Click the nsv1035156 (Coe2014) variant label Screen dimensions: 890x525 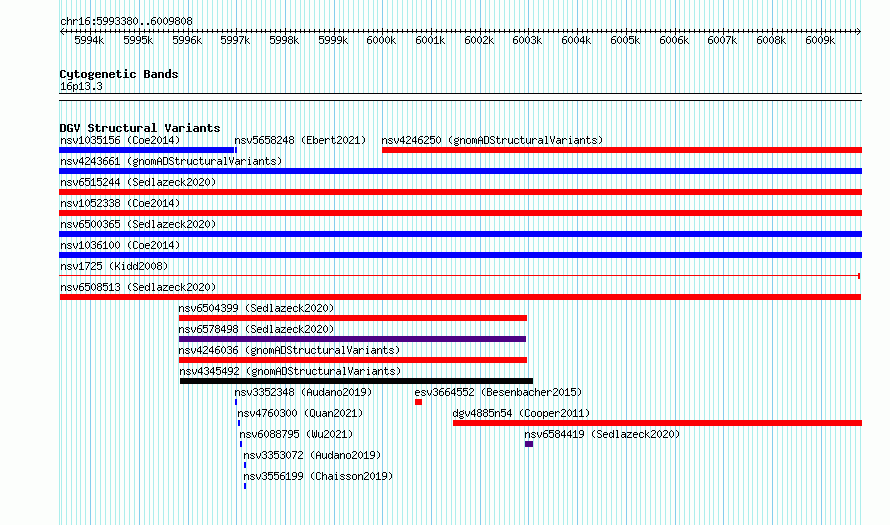click(120, 140)
